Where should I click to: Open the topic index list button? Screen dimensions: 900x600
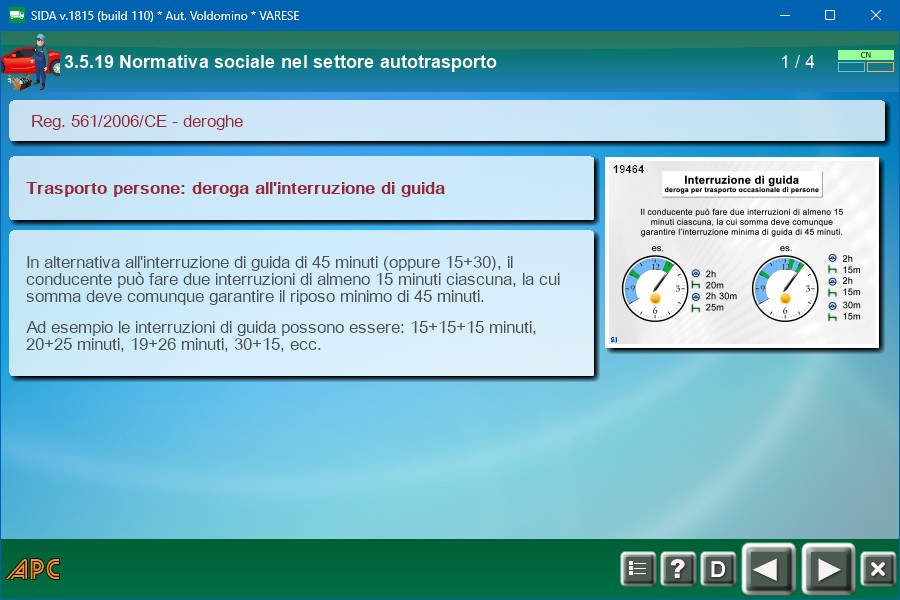click(x=637, y=569)
